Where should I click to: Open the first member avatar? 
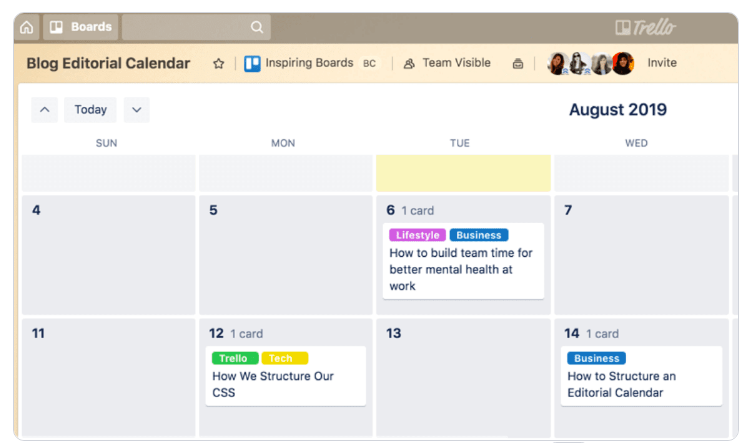click(x=558, y=64)
